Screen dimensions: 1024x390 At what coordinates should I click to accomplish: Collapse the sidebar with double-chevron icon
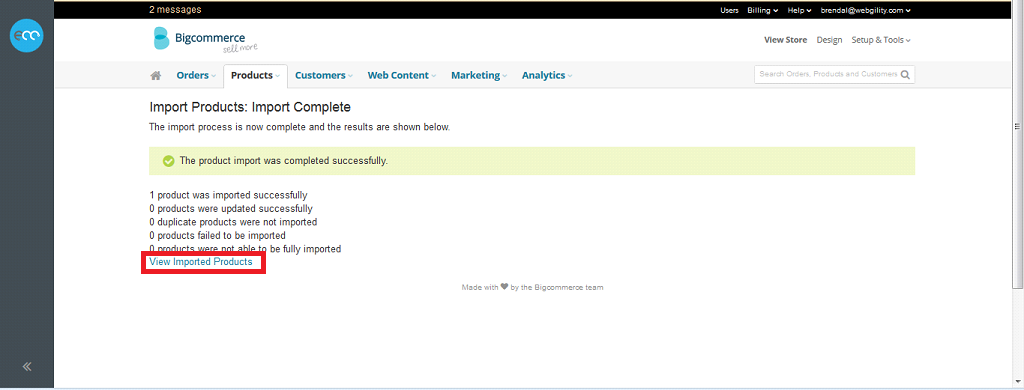(x=27, y=366)
